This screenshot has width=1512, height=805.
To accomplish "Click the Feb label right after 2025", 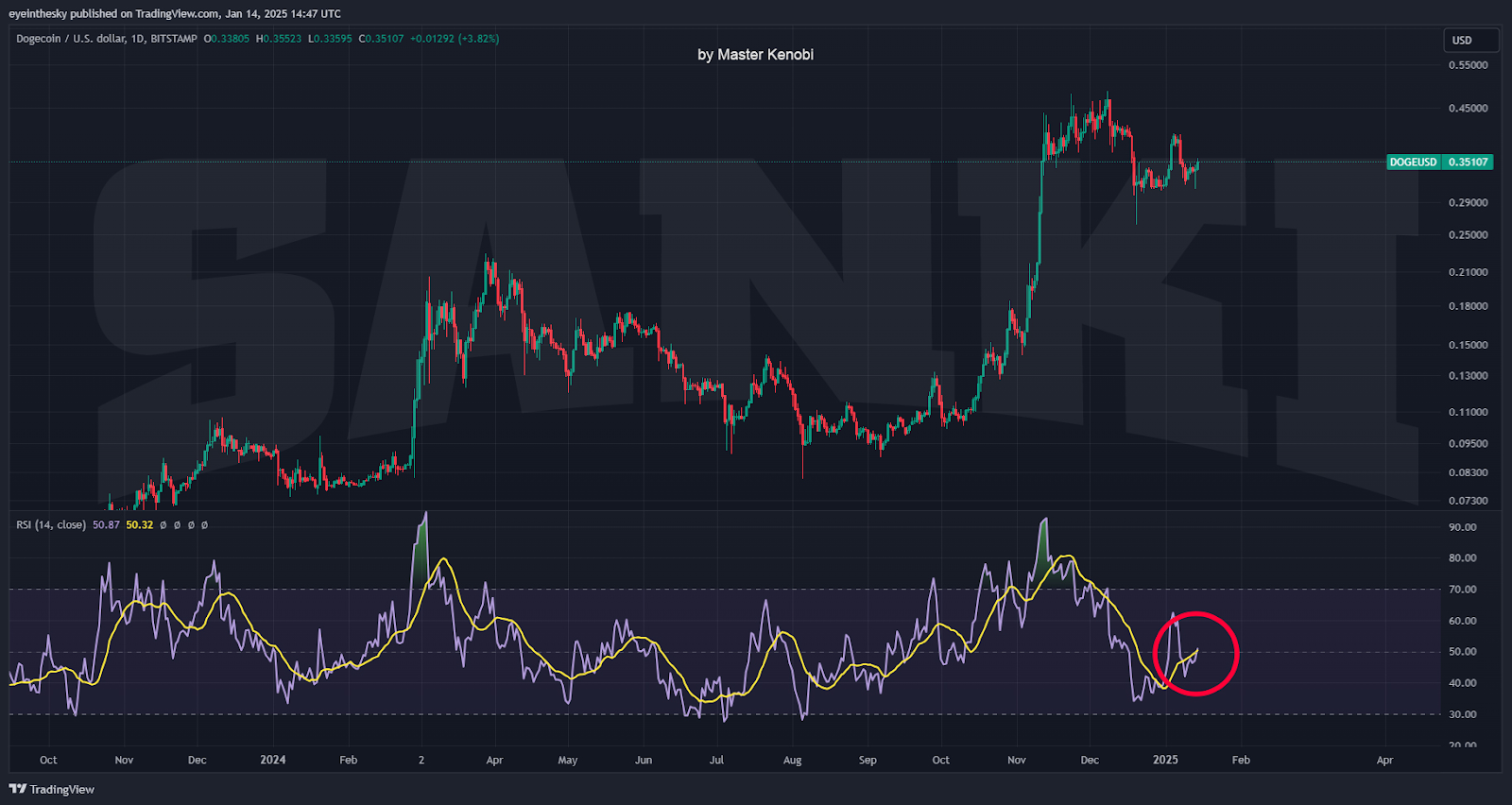I will click(x=1241, y=760).
